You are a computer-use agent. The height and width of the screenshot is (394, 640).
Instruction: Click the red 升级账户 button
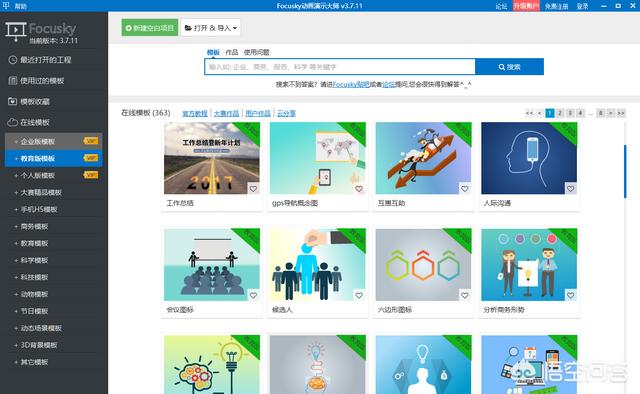pos(526,6)
